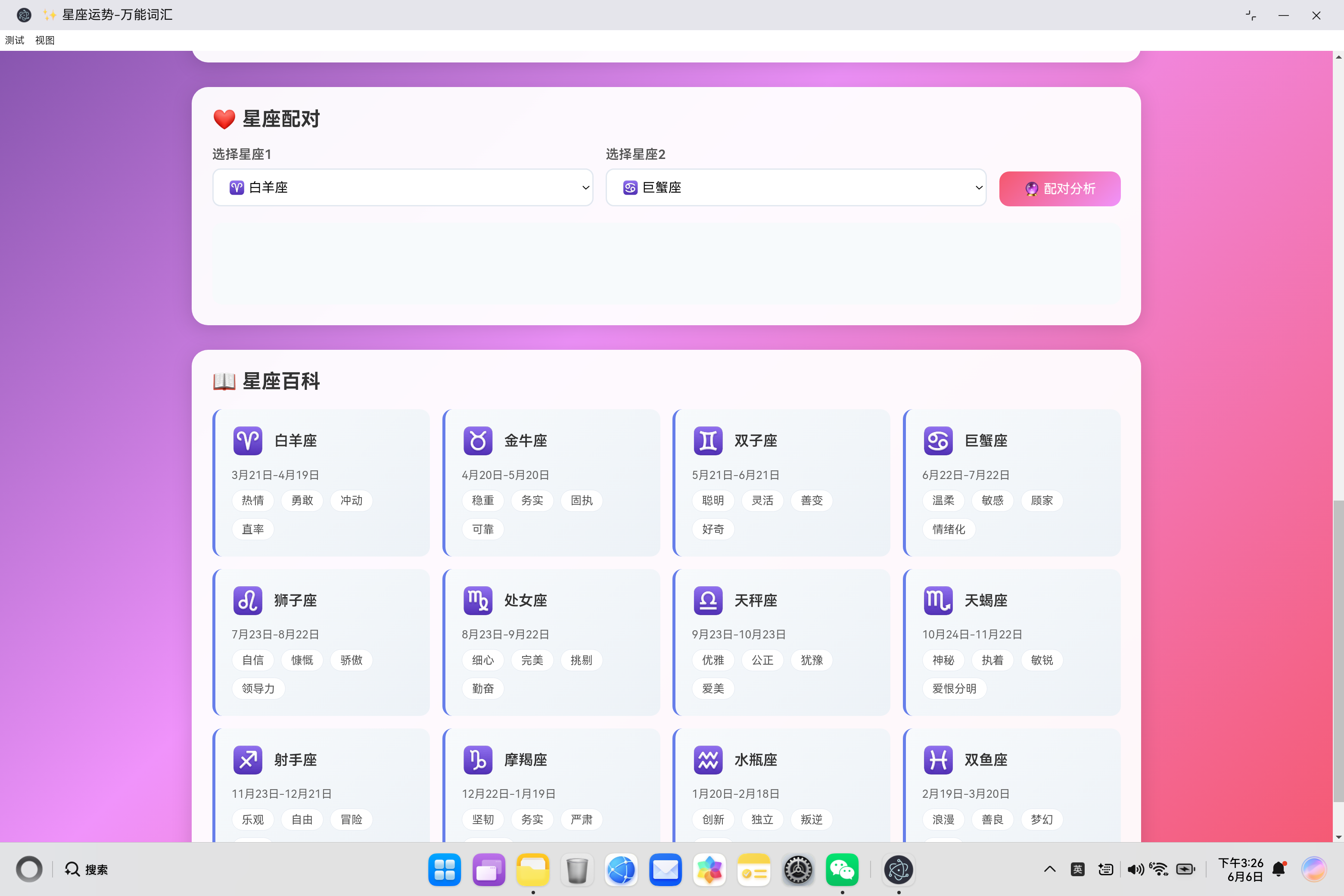Click the Sagittarius symbol icon in 射手座 card
This screenshot has height=896, width=1344.
pos(247,759)
